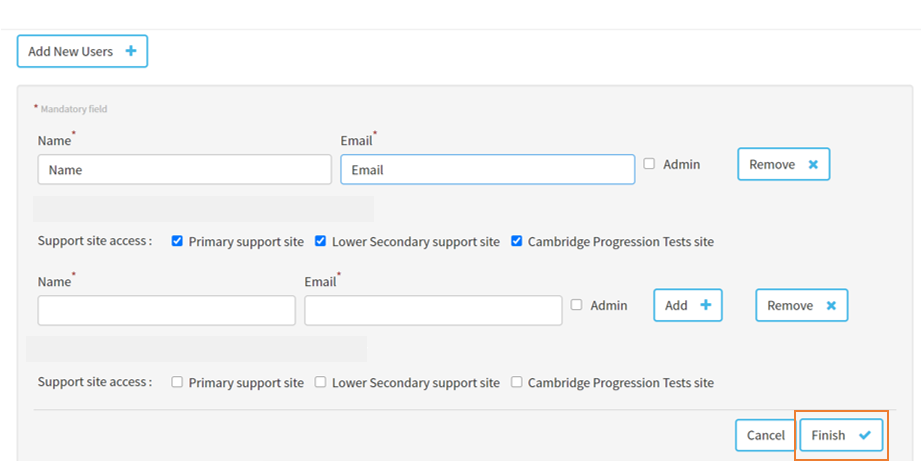Viewport: 921px width, 470px height.
Task: Click the Finish button label
Action: (828, 435)
